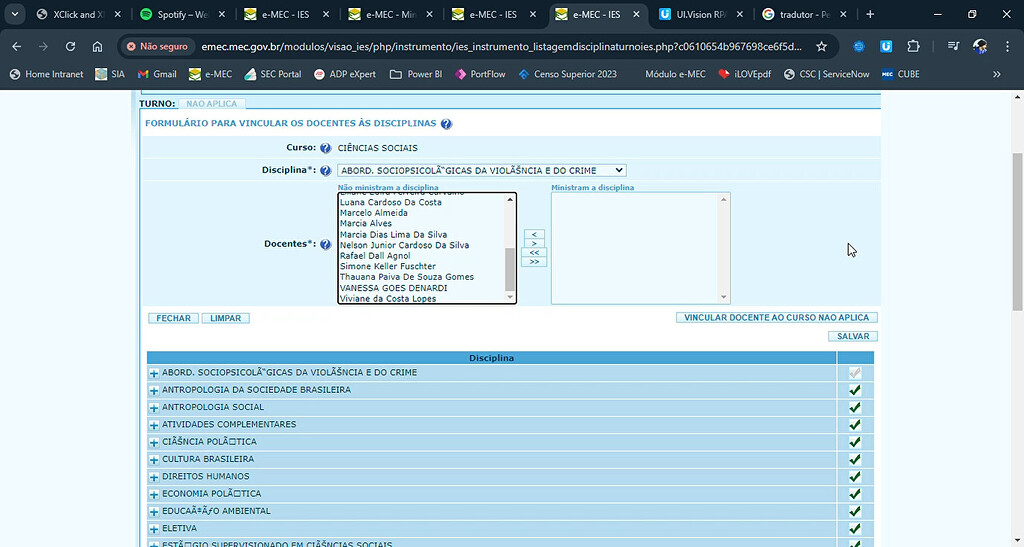
Task: Open PortFlow bookmark
Action: tap(480, 74)
